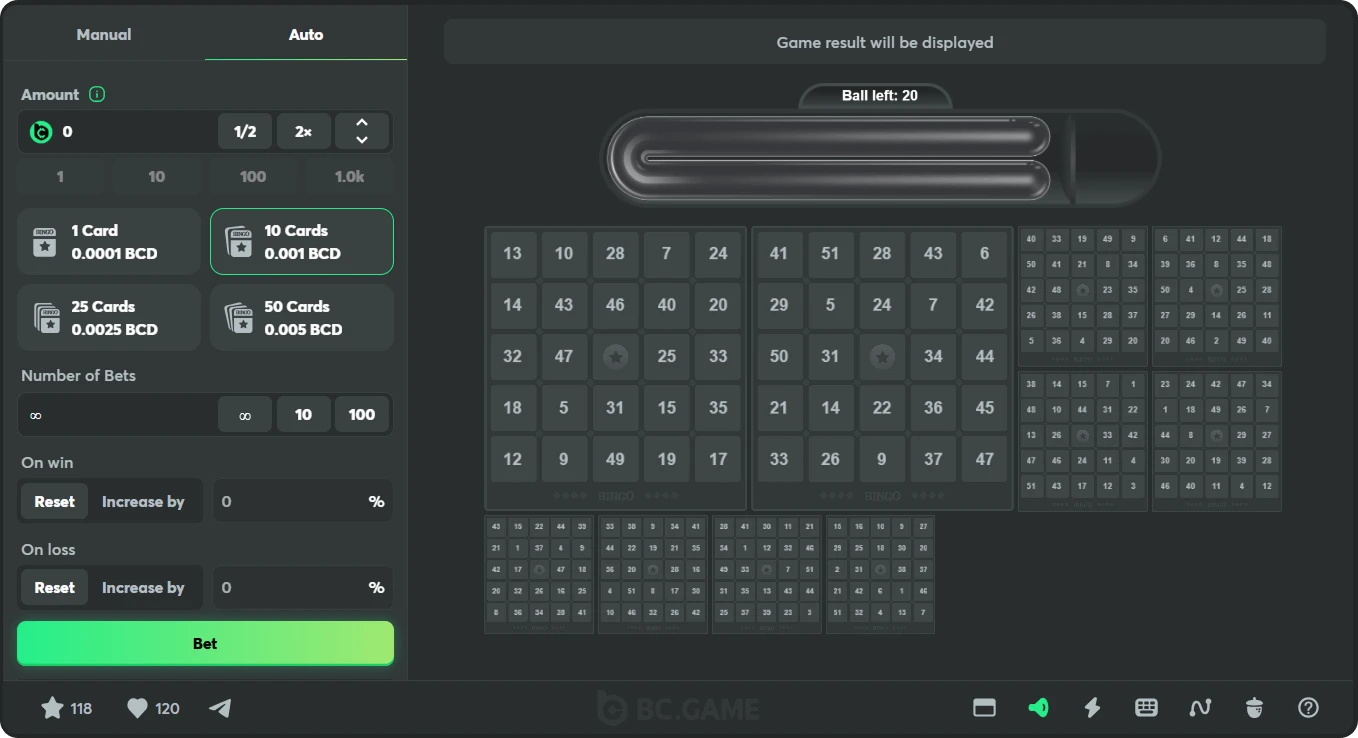Switch to the Auto tab
The height and width of the screenshot is (738, 1358).
(x=305, y=34)
